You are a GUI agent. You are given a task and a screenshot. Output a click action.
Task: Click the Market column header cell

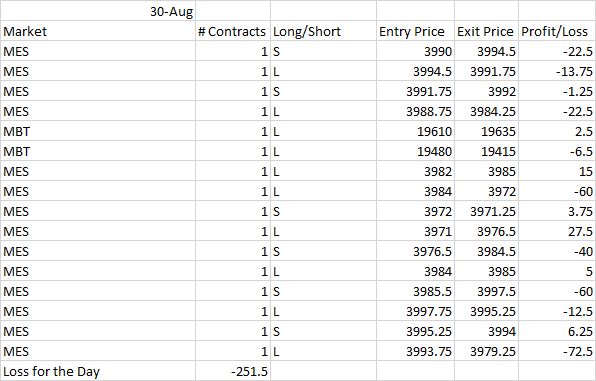pos(98,31)
